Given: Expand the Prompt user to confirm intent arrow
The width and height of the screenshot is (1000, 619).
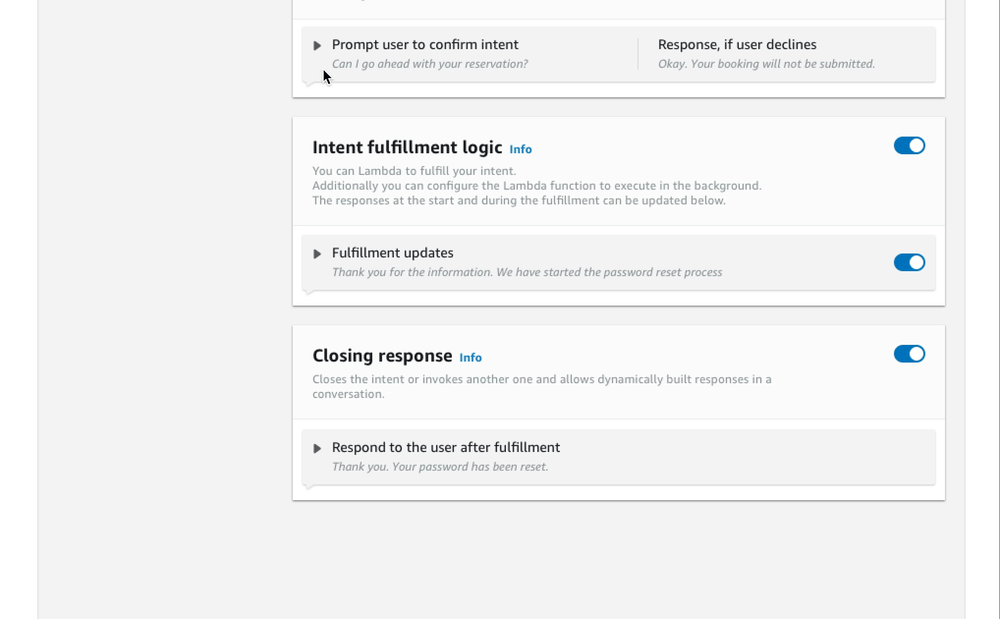Looking at the screenshot, I should tap(317, 45).
